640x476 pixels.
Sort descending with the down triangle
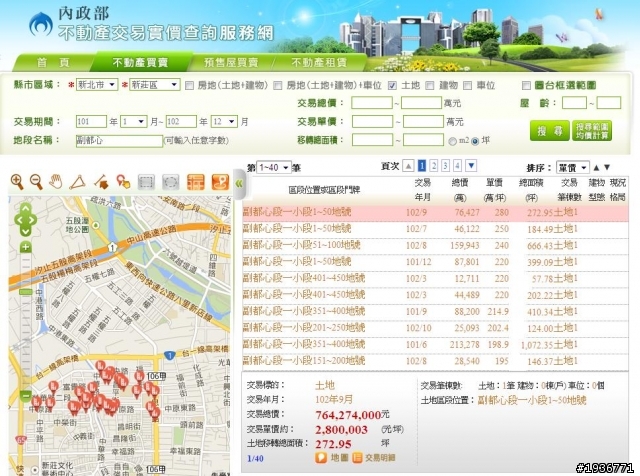[607, 167]
